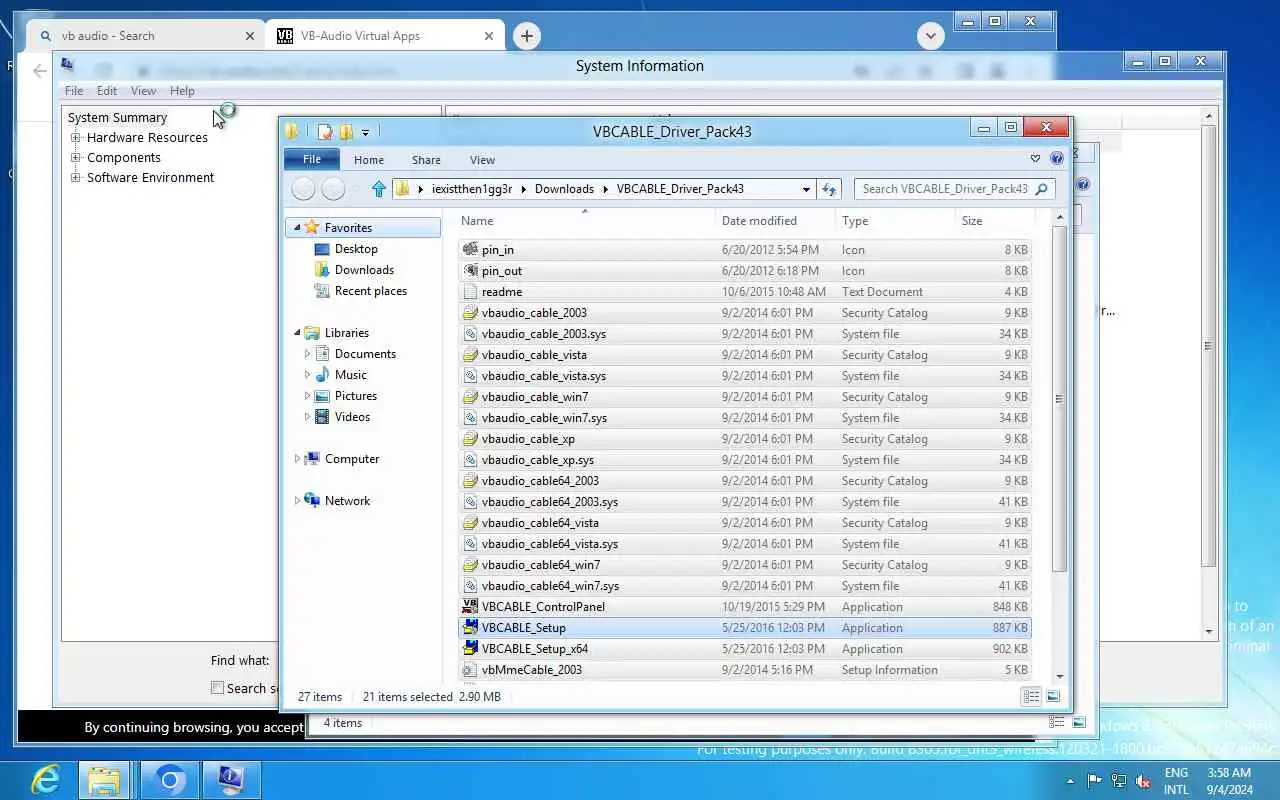Screen dimensions: 1280x800
Task: Open Explorer Help question mark icon
Action: point(1057,159)
